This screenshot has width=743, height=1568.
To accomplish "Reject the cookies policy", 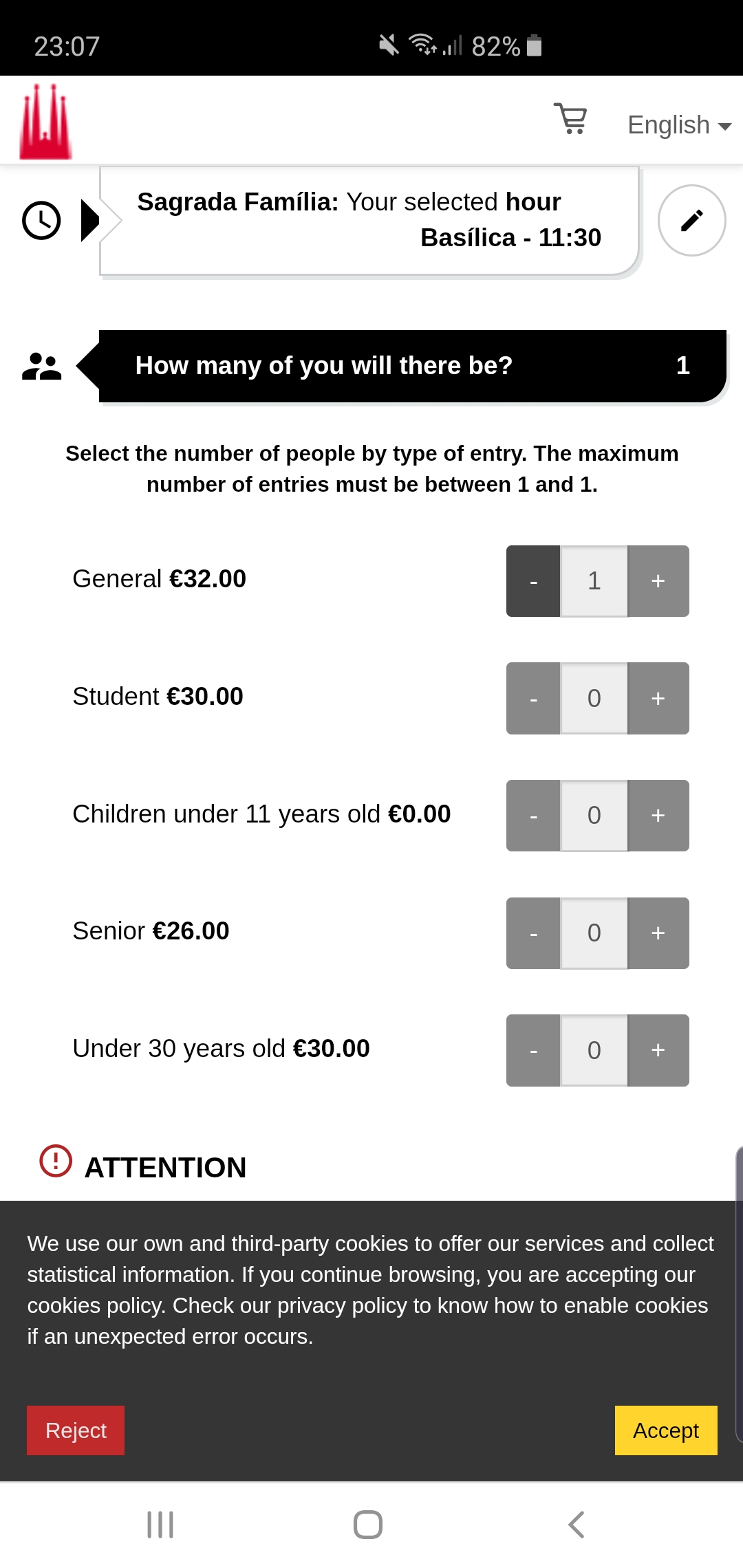I will click(76, 1430).
